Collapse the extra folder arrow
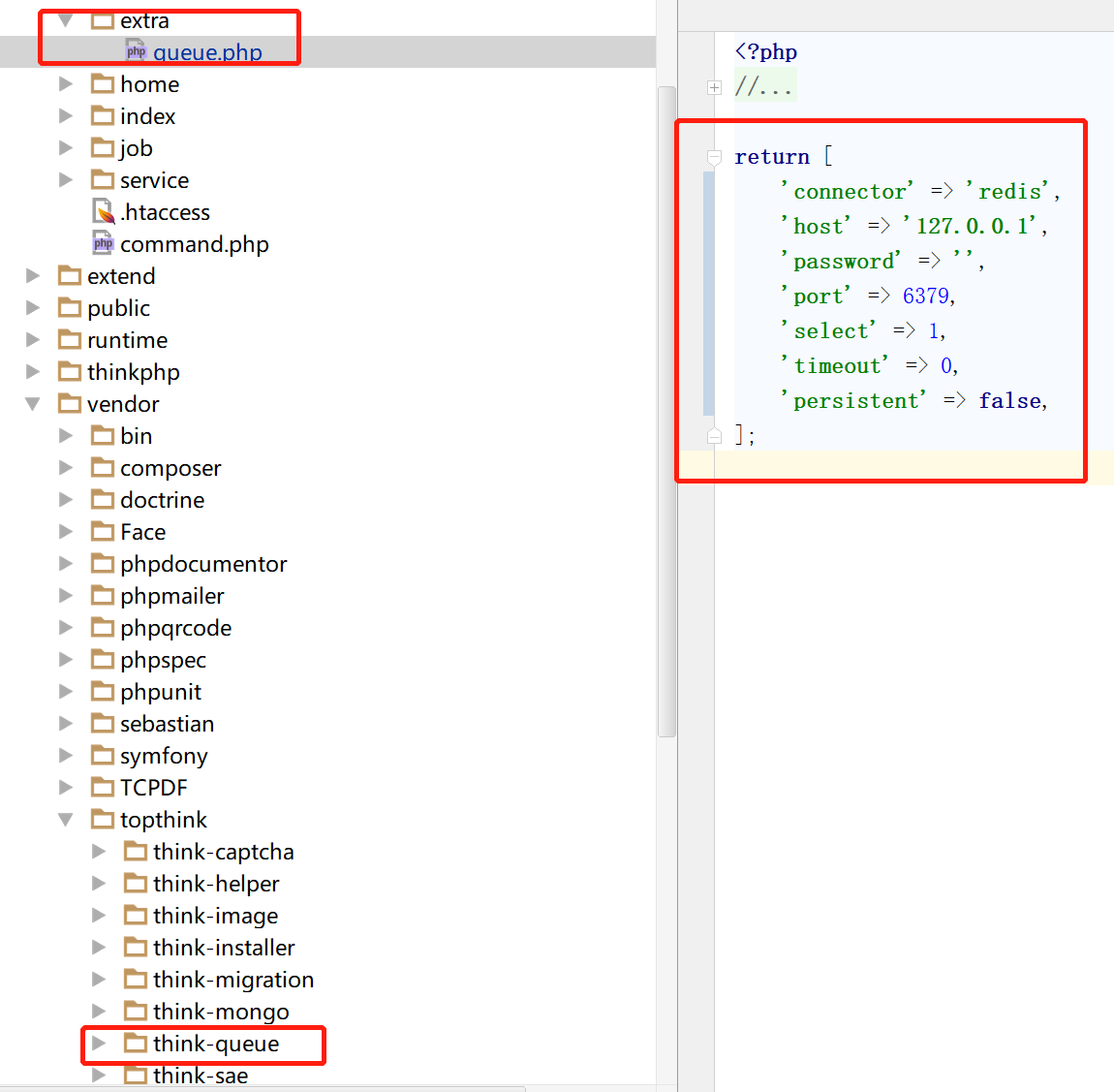This screenshot has width=1114, height=1092. 65,20
